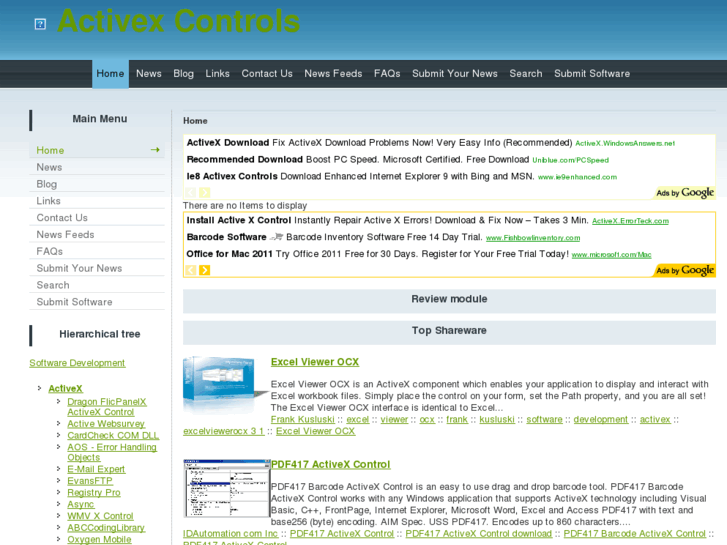The height and width of the screenshot is (545, 727).
Task: Open the PDF417 ActiveX Control title link
Action: [331, 464]
